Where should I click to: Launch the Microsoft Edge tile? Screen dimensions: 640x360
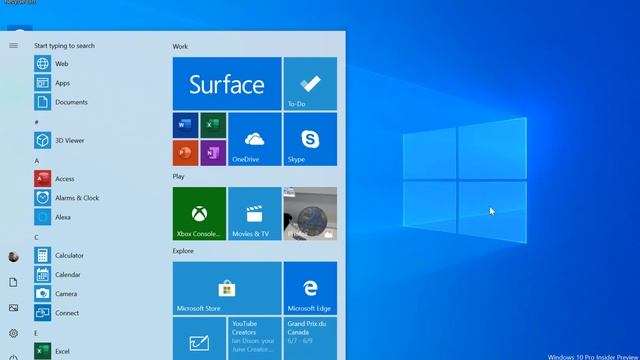(310, 288)
